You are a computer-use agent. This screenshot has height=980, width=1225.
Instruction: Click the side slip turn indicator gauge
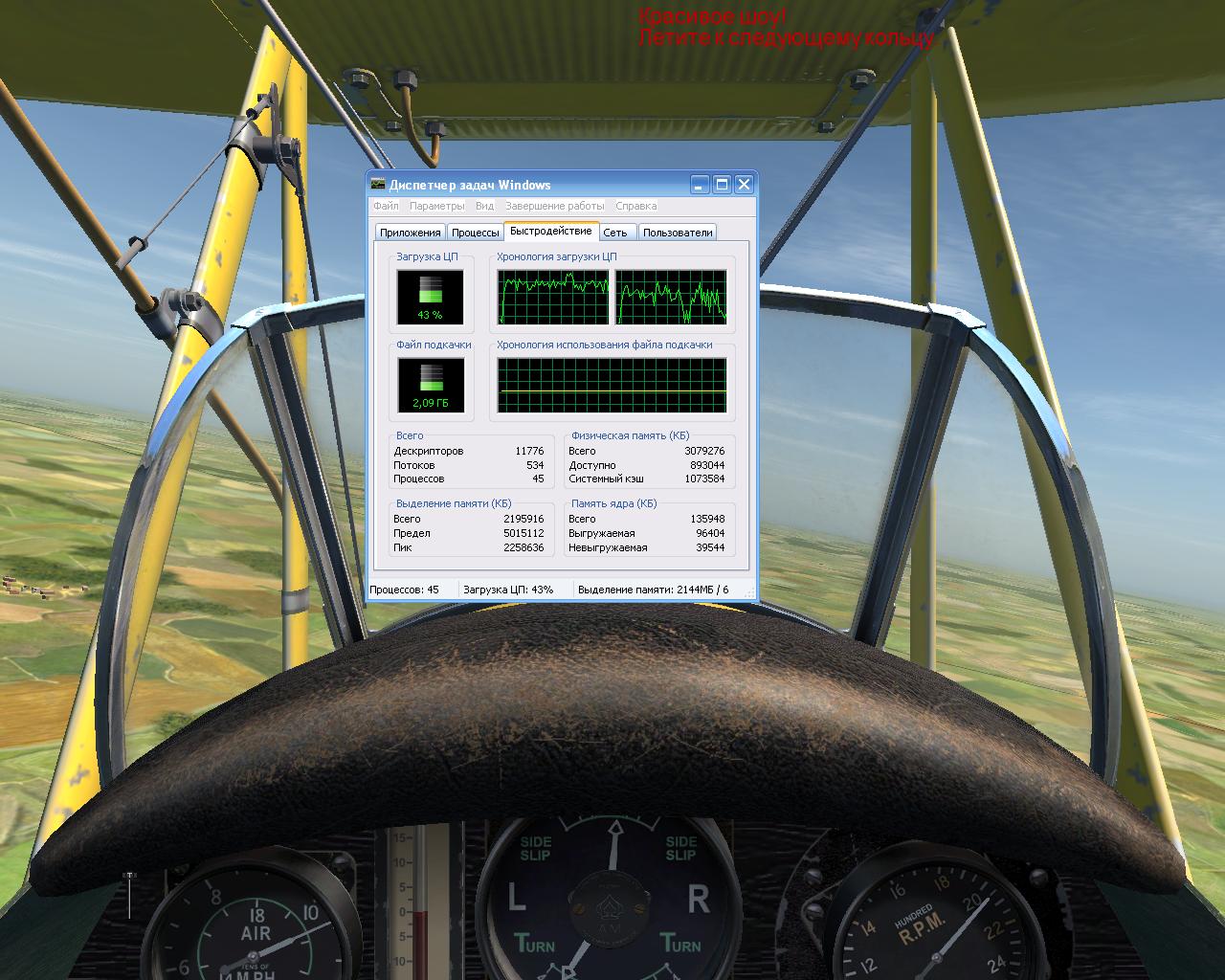point(608,900)
